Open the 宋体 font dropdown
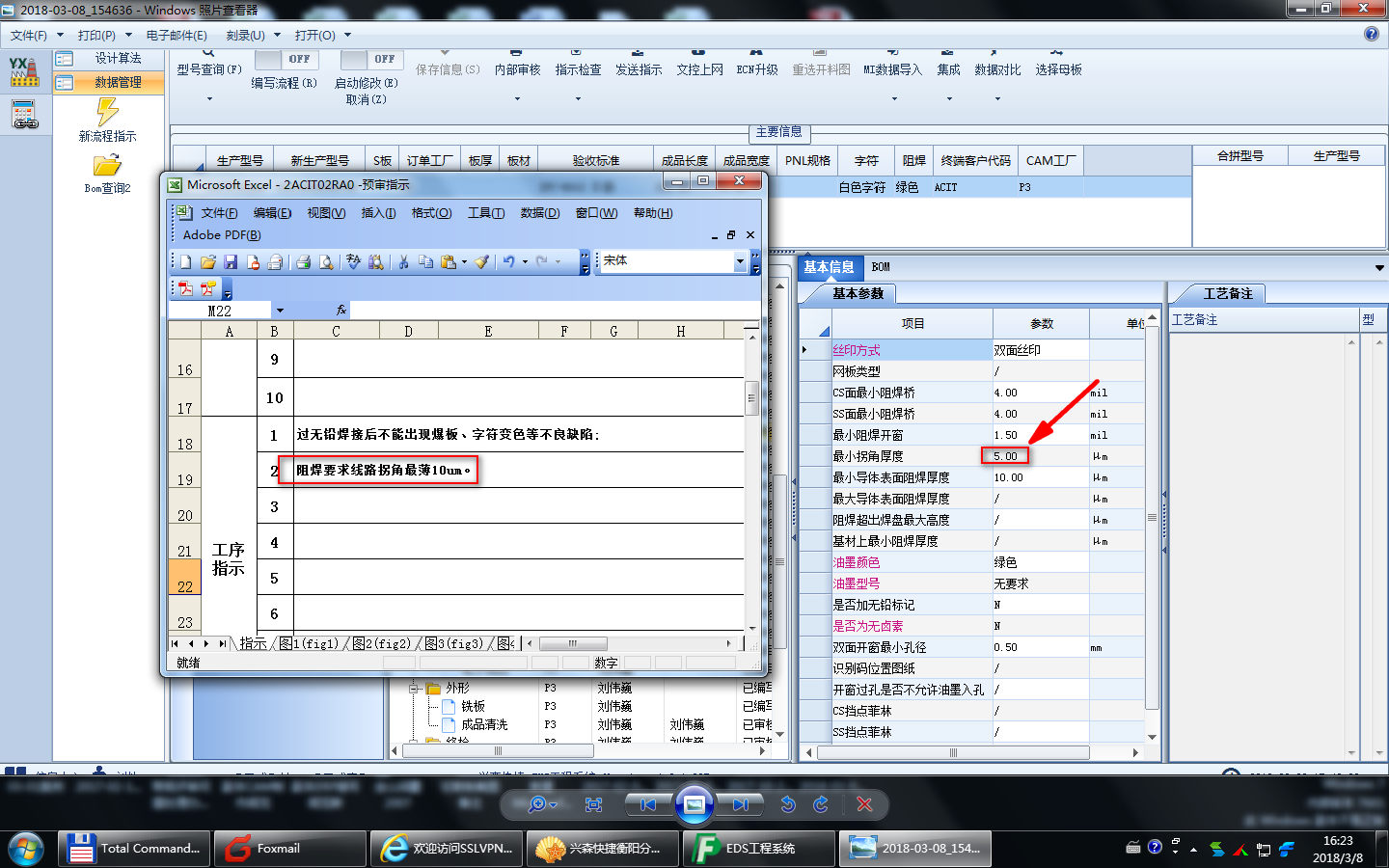 click(x=741, y=261)
